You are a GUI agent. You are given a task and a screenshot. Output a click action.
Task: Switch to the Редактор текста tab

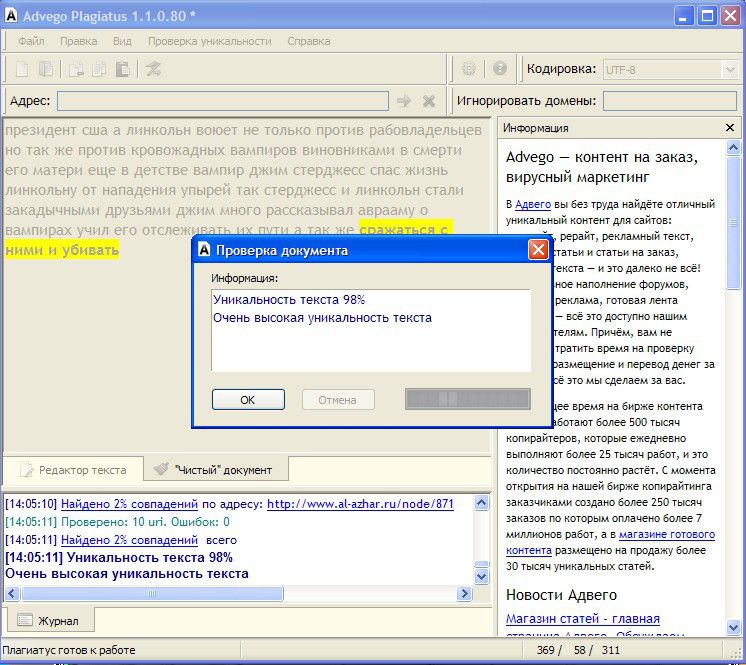[73, 470]
